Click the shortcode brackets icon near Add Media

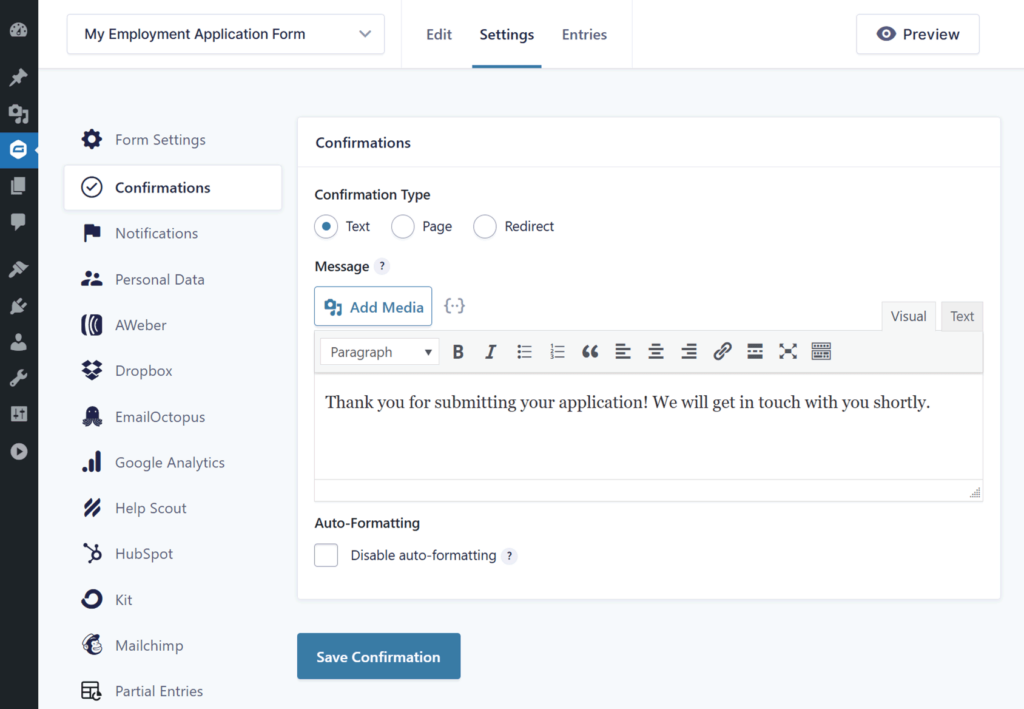click(x=455, y=306)
